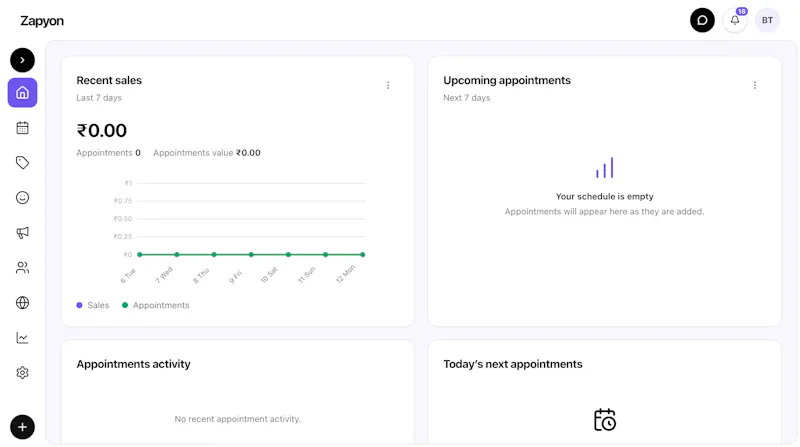Screen dimensions: 800x447
Task: Click the 9 Fri data point
Action: pyautogui.click(x=251, y=254)
